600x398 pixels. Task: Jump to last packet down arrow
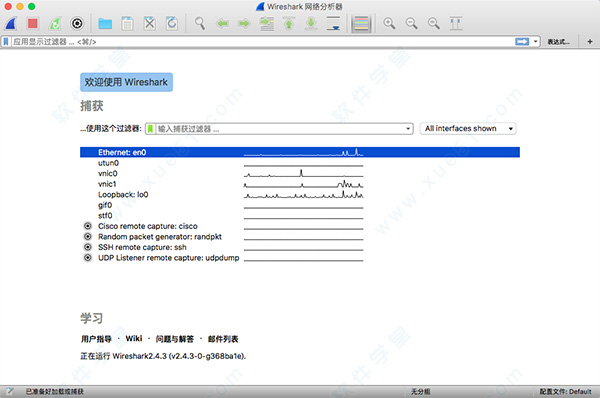pyautogui.click(x=311, y=24)
